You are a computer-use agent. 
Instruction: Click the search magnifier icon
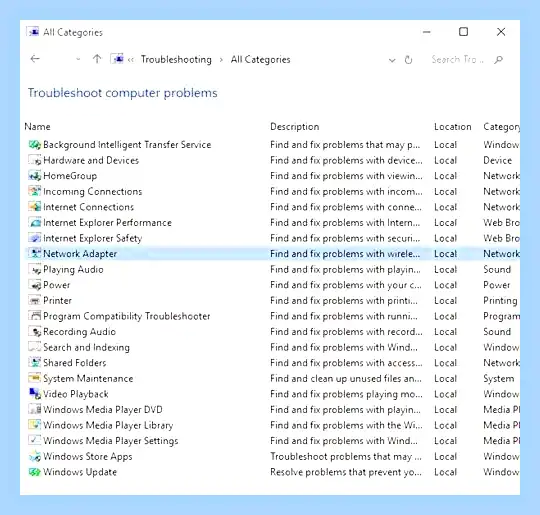click(x=498, y=60)
